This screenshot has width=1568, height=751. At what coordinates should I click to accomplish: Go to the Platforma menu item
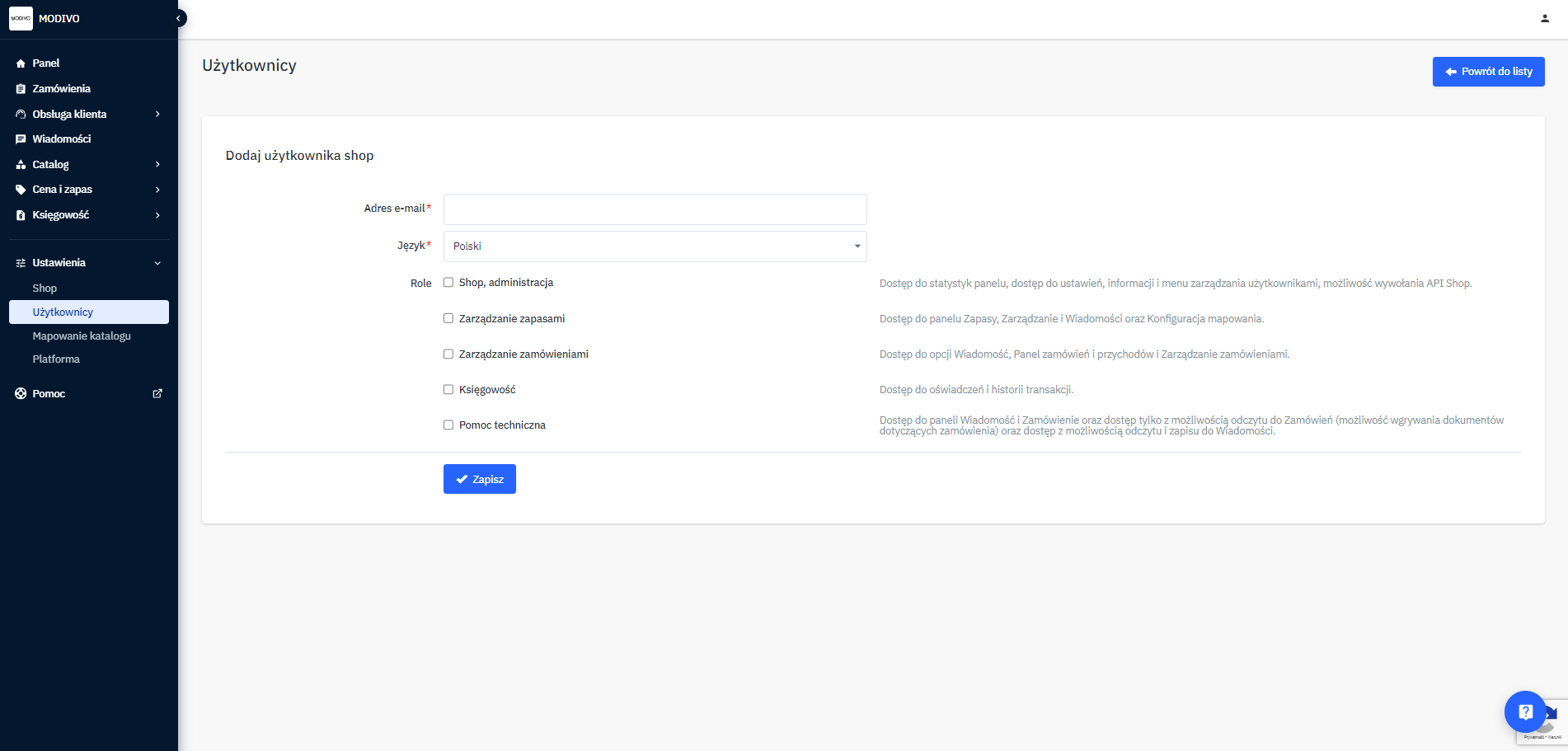click(56, 359)
